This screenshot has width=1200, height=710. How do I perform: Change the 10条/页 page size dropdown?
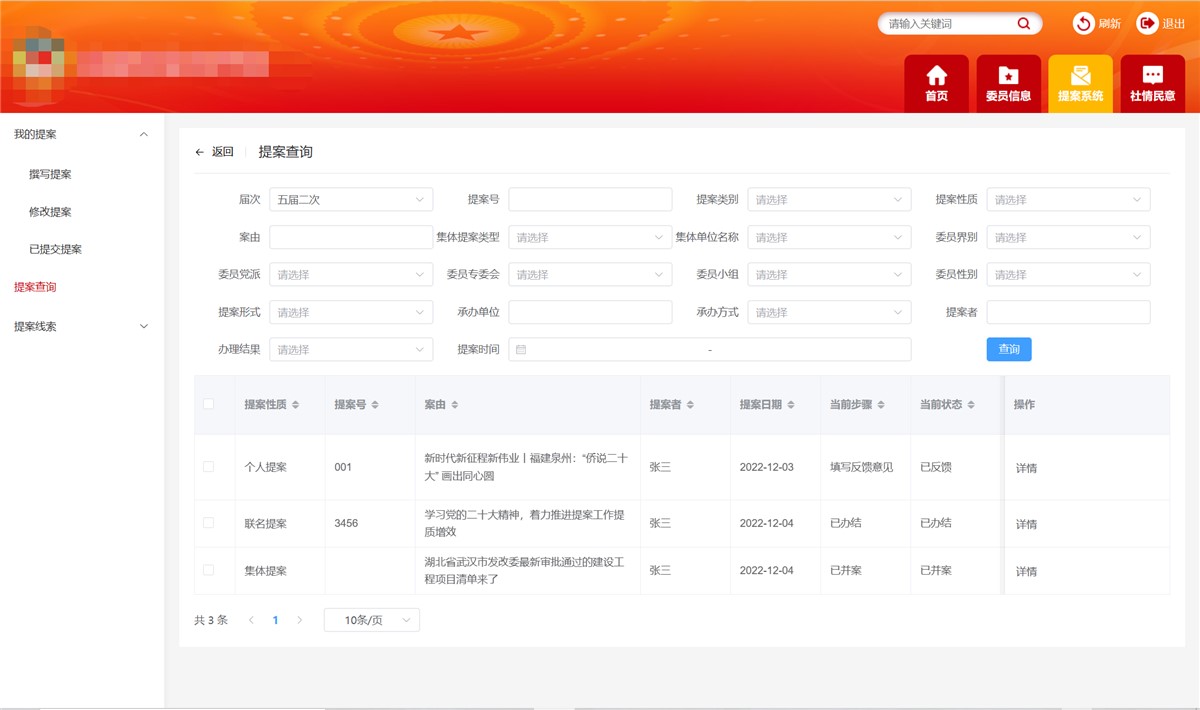point(372,620)
